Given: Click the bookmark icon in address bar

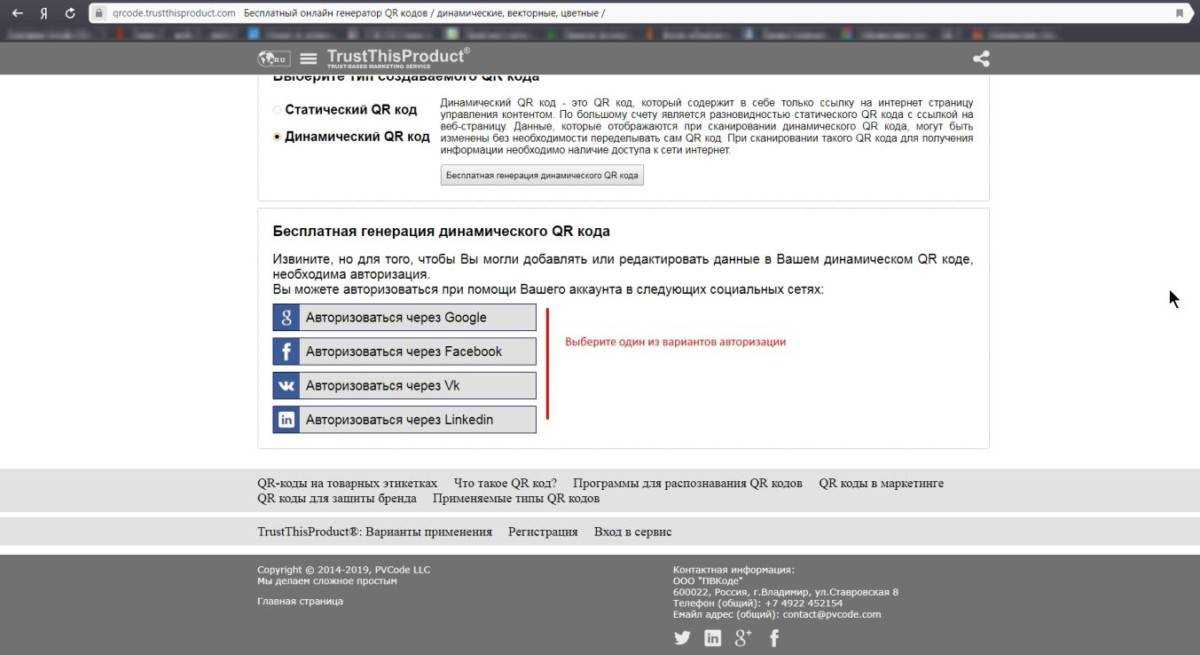Looking at the screenshot, I should tap(1179, 13).
